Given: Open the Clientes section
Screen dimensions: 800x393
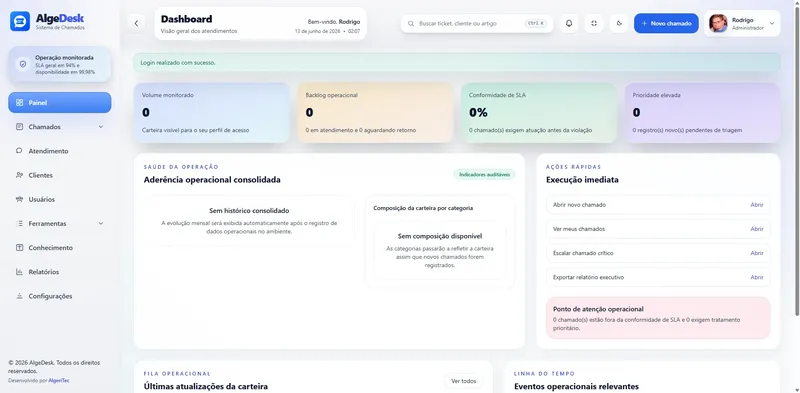Looking at the screenshot, I should click(60, 175).
